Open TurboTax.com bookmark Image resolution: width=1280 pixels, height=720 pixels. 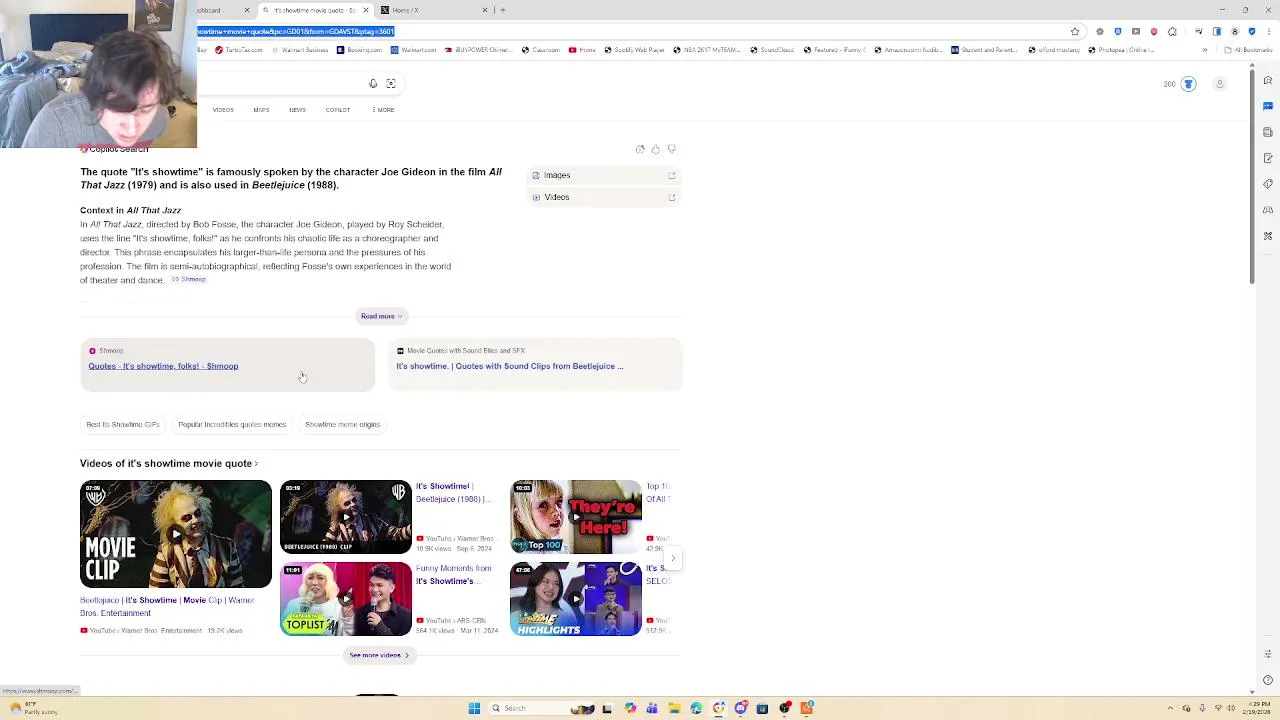coord(238,50)
